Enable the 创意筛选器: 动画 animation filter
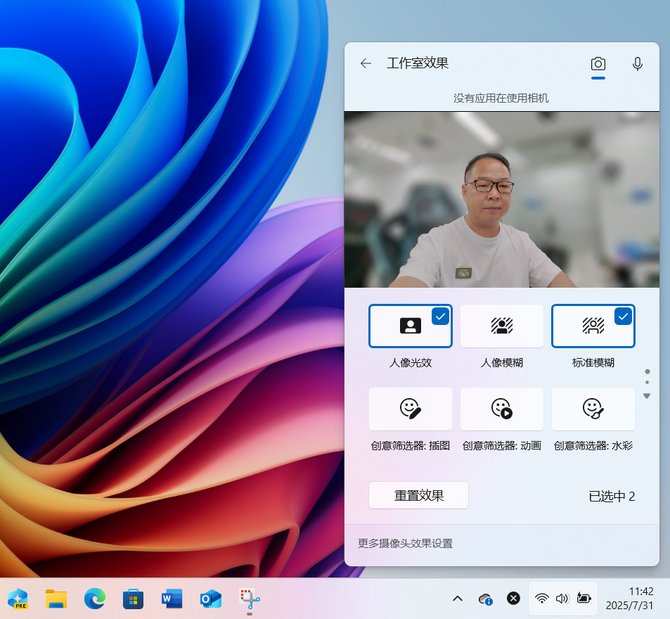Image resolution: width=670 pixels, height=619 pixels. click(501, 409)
